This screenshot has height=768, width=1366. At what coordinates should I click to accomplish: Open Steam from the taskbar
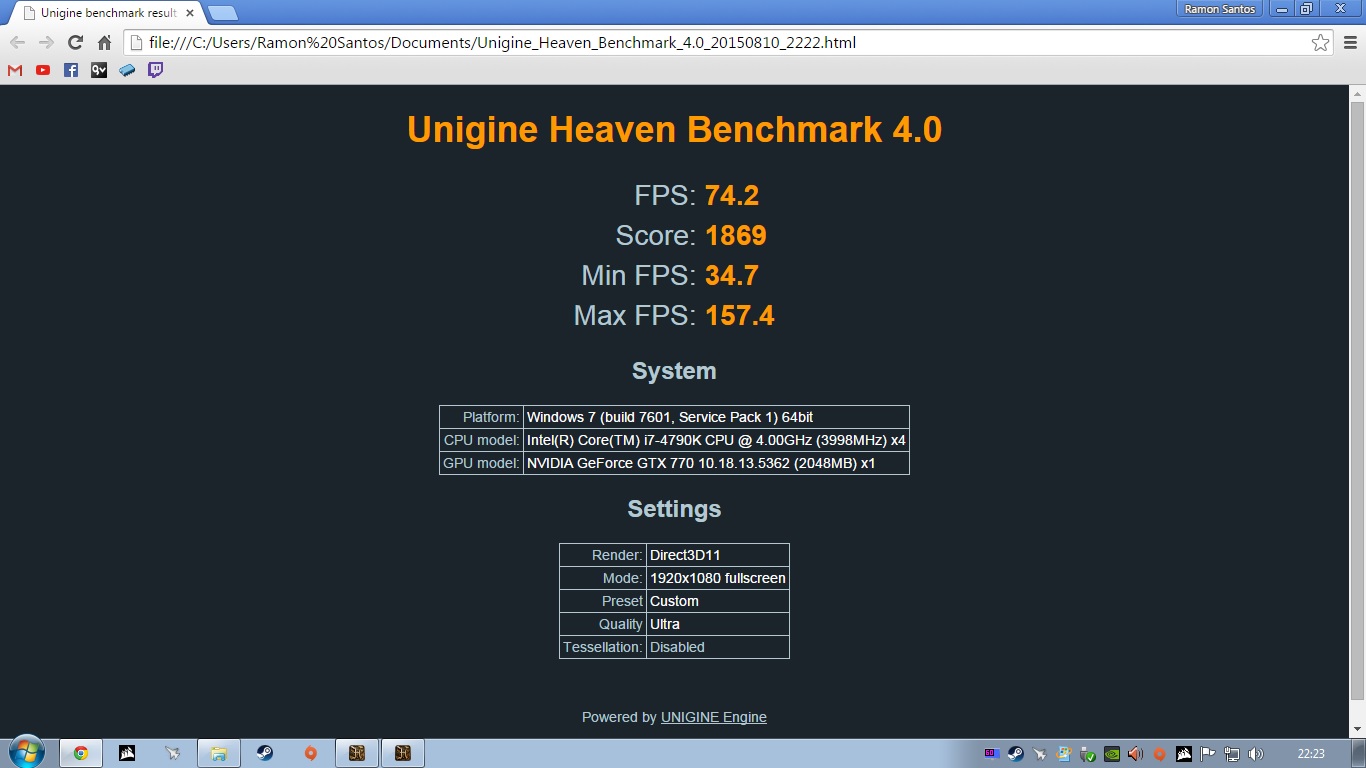coord(265,754)
